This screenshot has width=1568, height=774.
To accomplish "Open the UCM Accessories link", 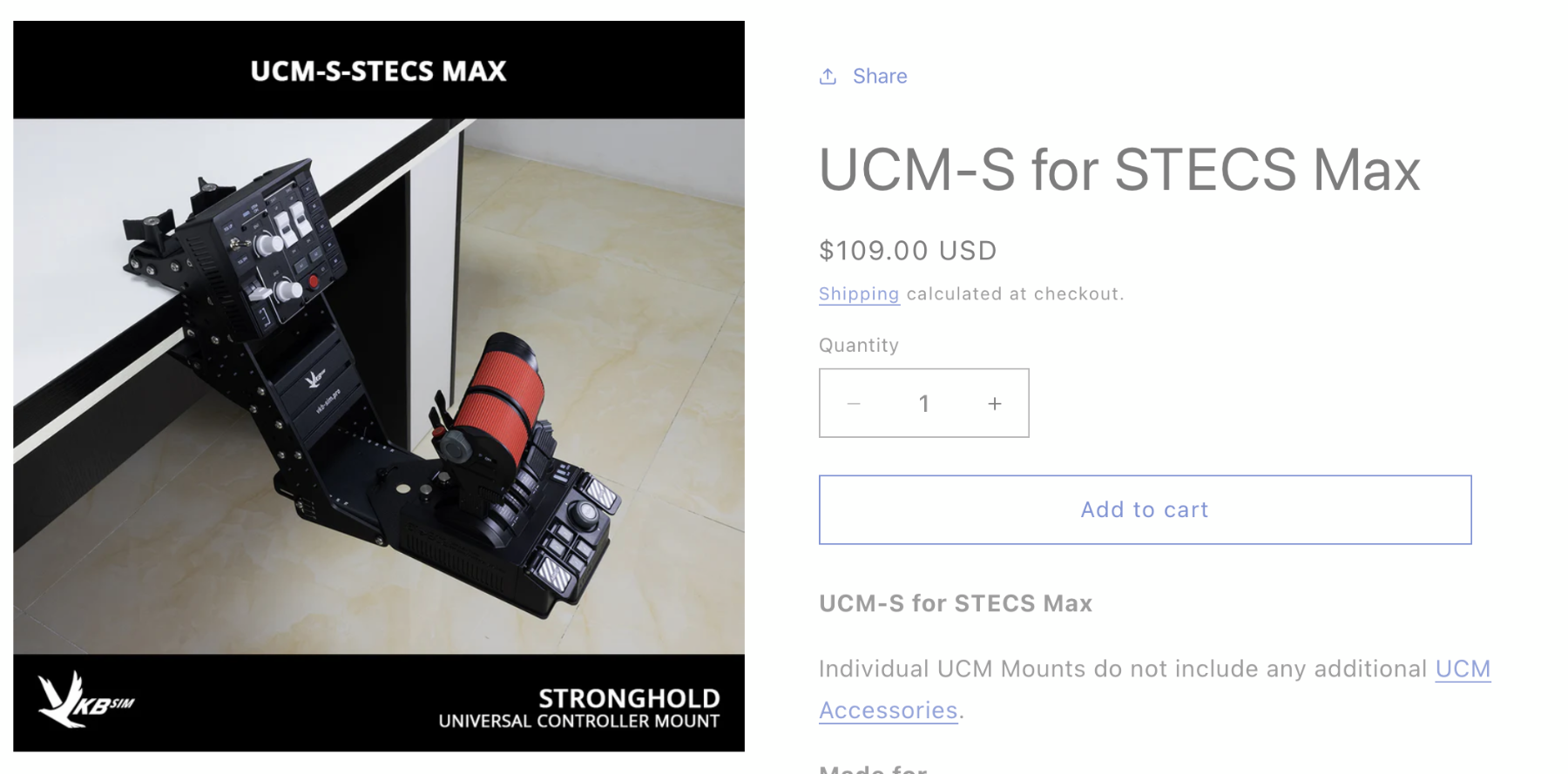I will [x=1154, y=690].
